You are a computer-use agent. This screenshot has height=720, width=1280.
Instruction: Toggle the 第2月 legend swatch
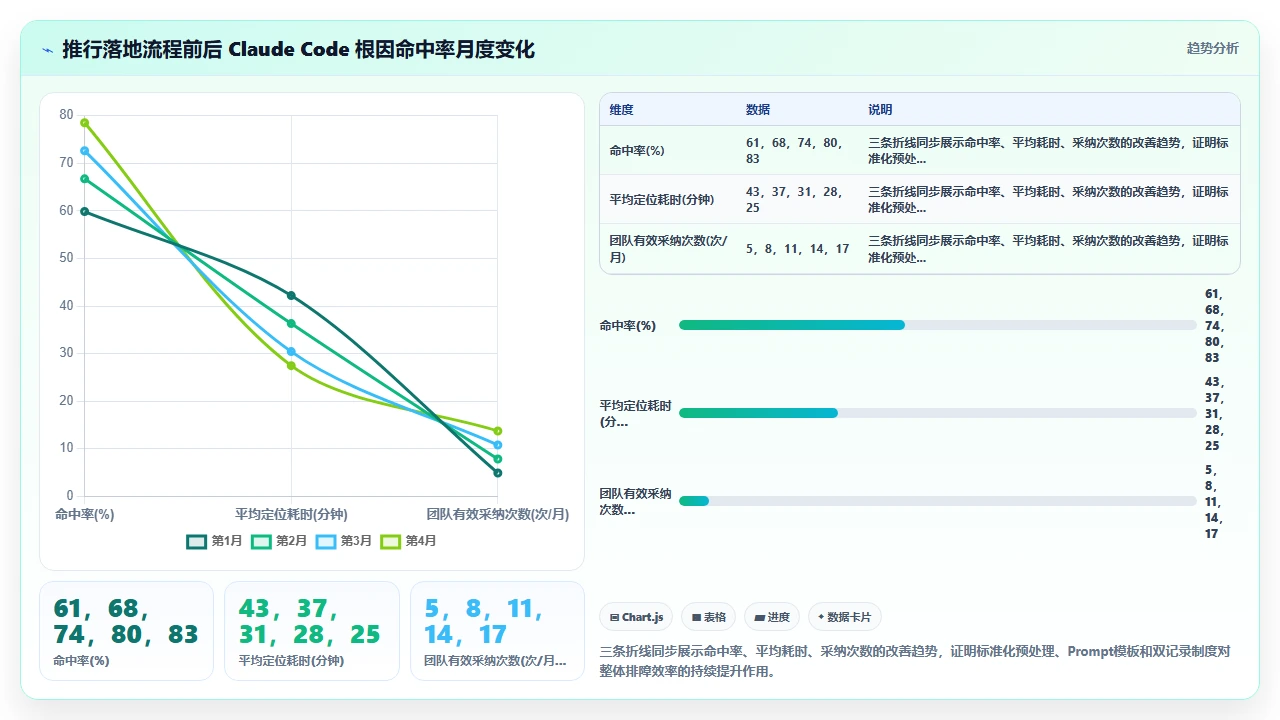point(262,541)
